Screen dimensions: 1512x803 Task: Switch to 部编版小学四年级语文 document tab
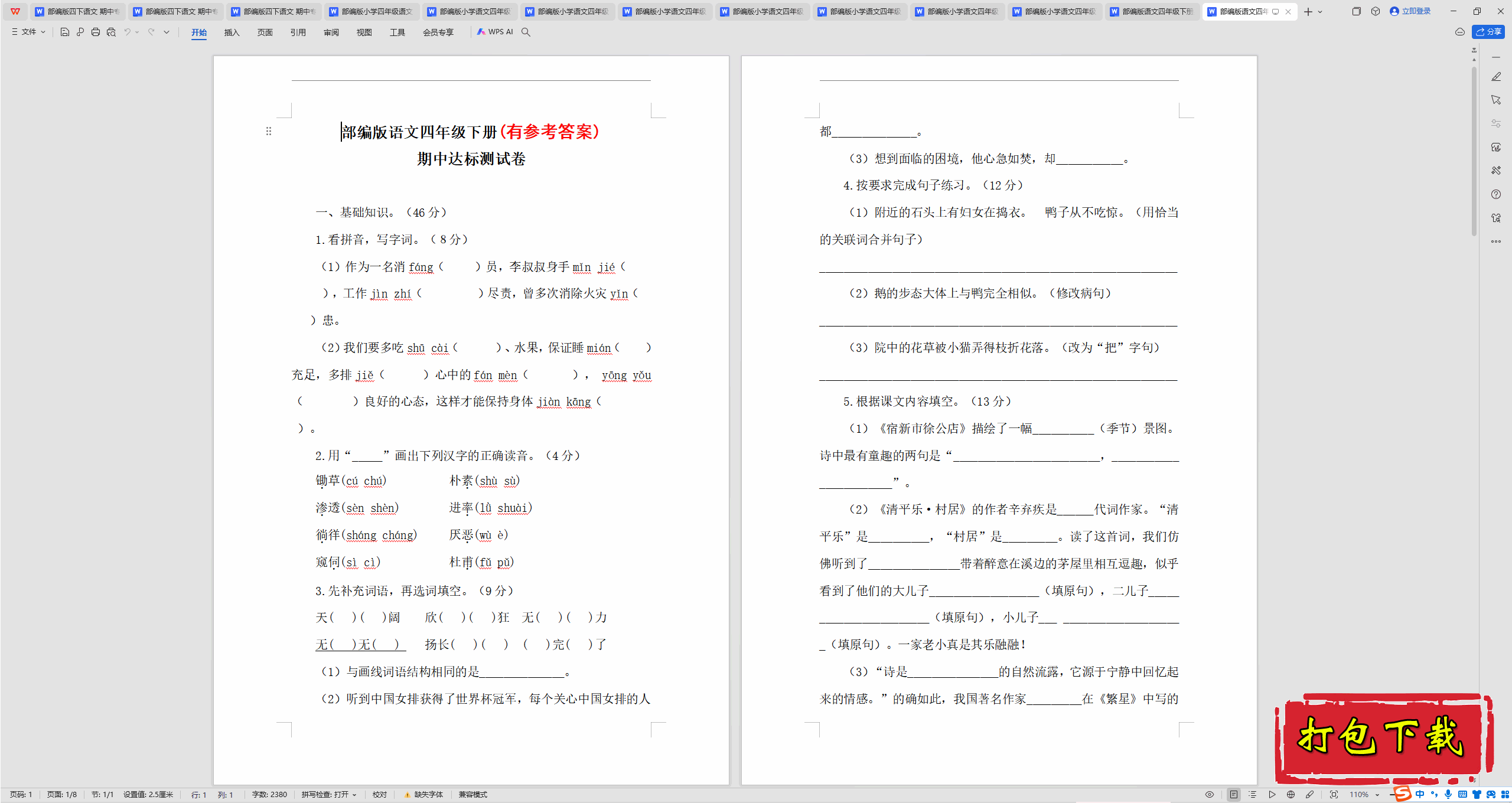(372, 11)
